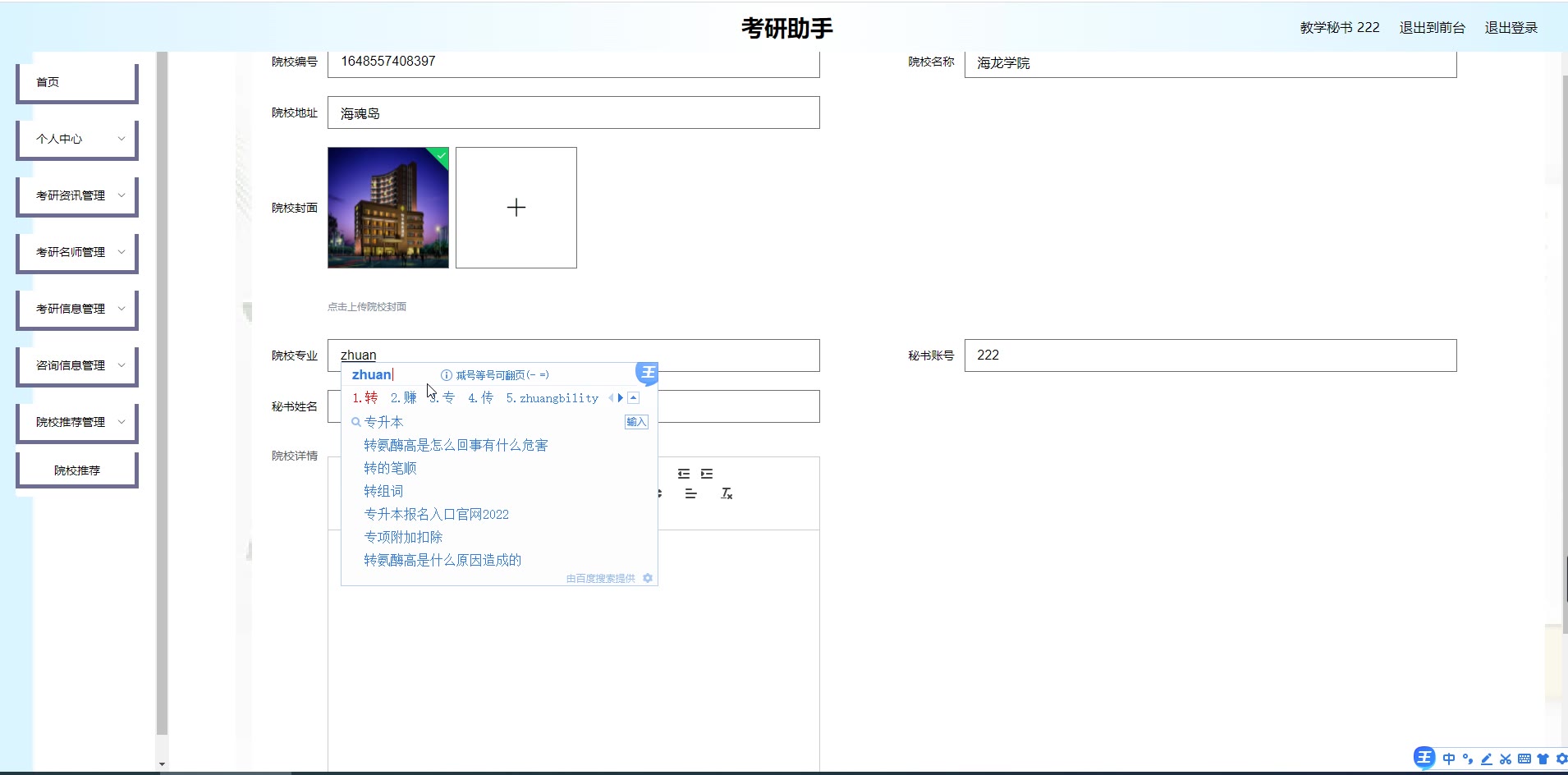Viewport: 1568px width, 775px height.
Task: Select suggestion 转氨酶高是什么原因造成的
Action: point(442,560)
